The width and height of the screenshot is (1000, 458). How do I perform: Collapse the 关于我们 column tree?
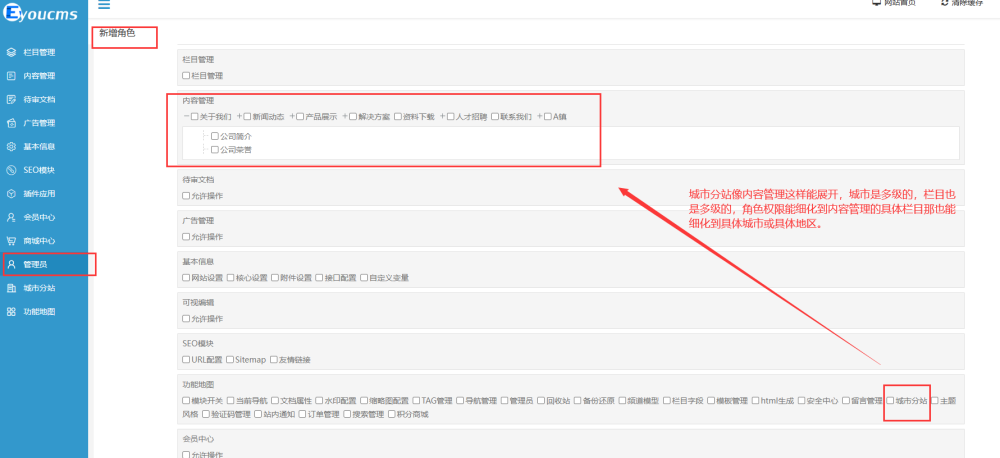[186, 117]
